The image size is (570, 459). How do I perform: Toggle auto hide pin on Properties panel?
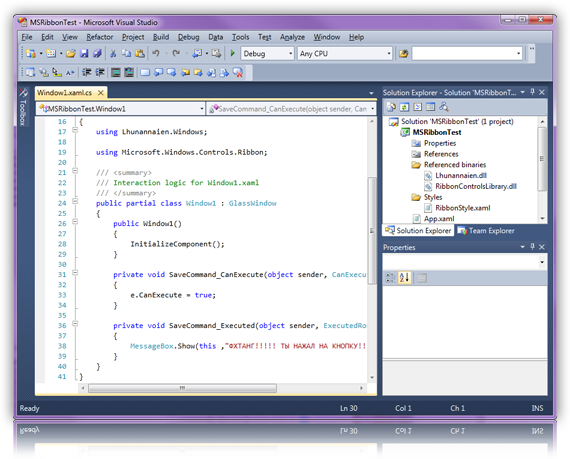tap(532, 247)
